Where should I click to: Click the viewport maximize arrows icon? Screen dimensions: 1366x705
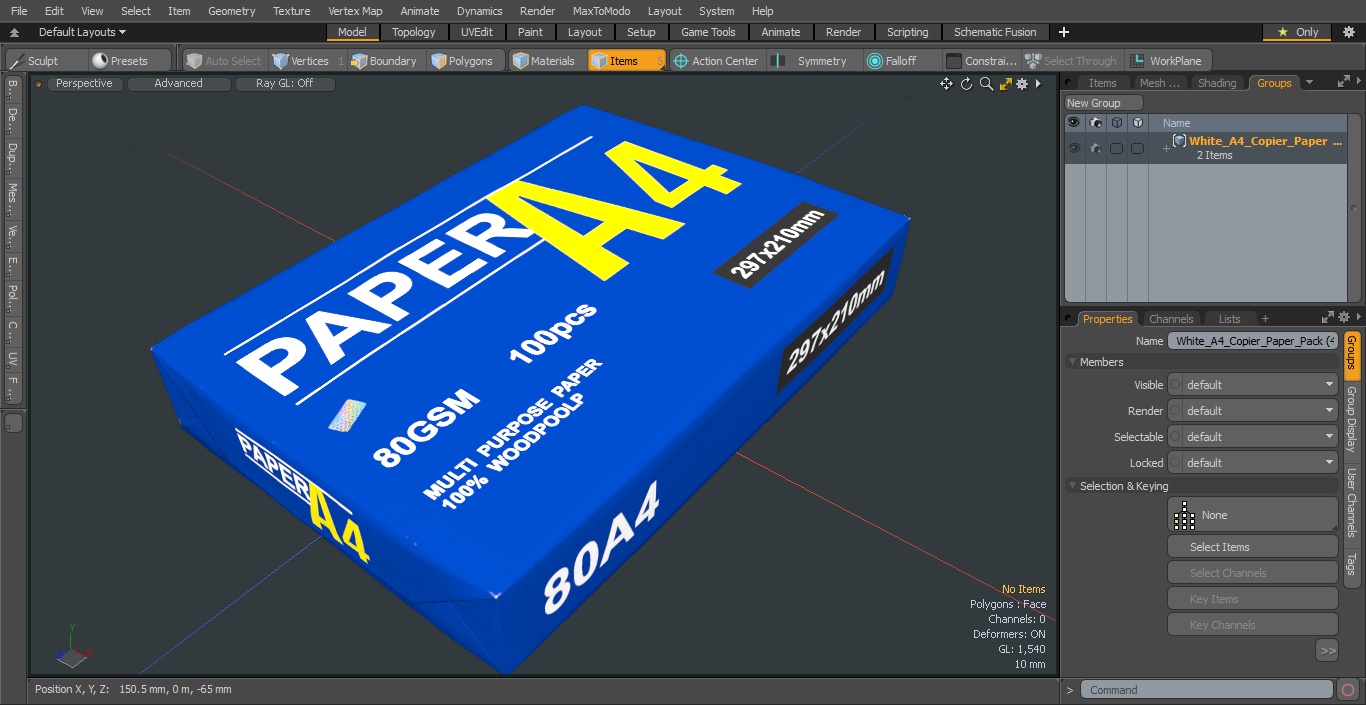click(x=1006, y=84)
